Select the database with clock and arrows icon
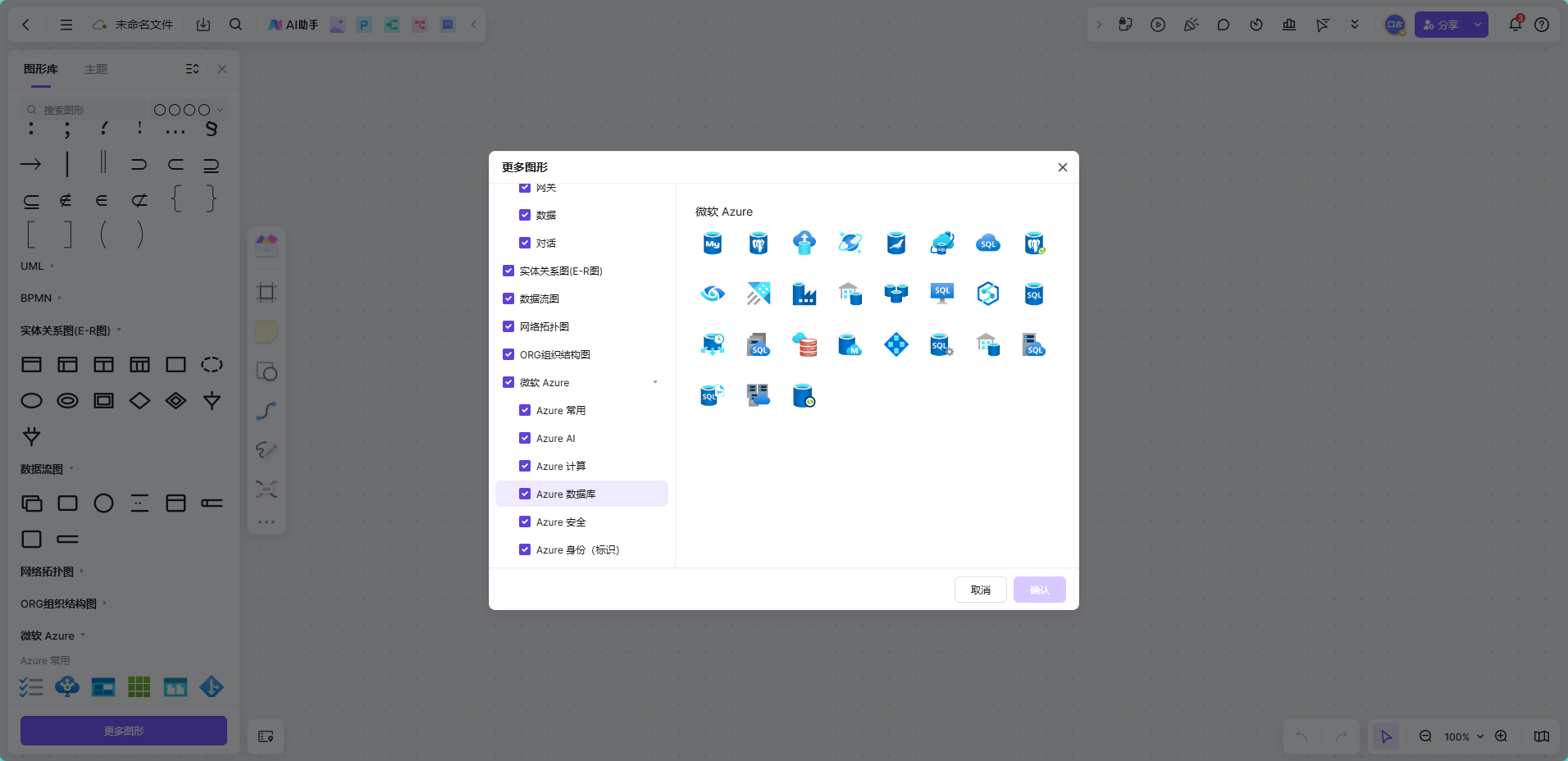 point(712,344)
